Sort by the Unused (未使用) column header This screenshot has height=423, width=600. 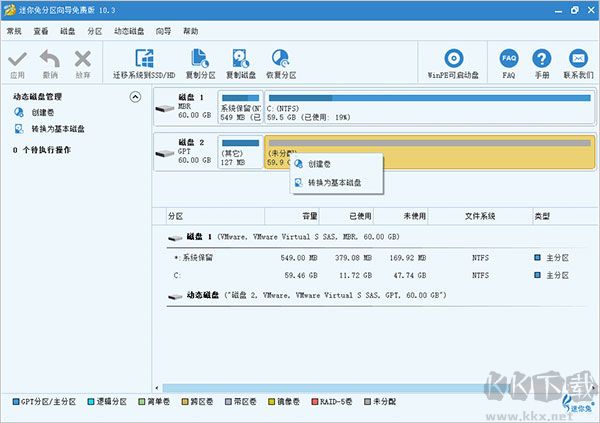[401, 216]
